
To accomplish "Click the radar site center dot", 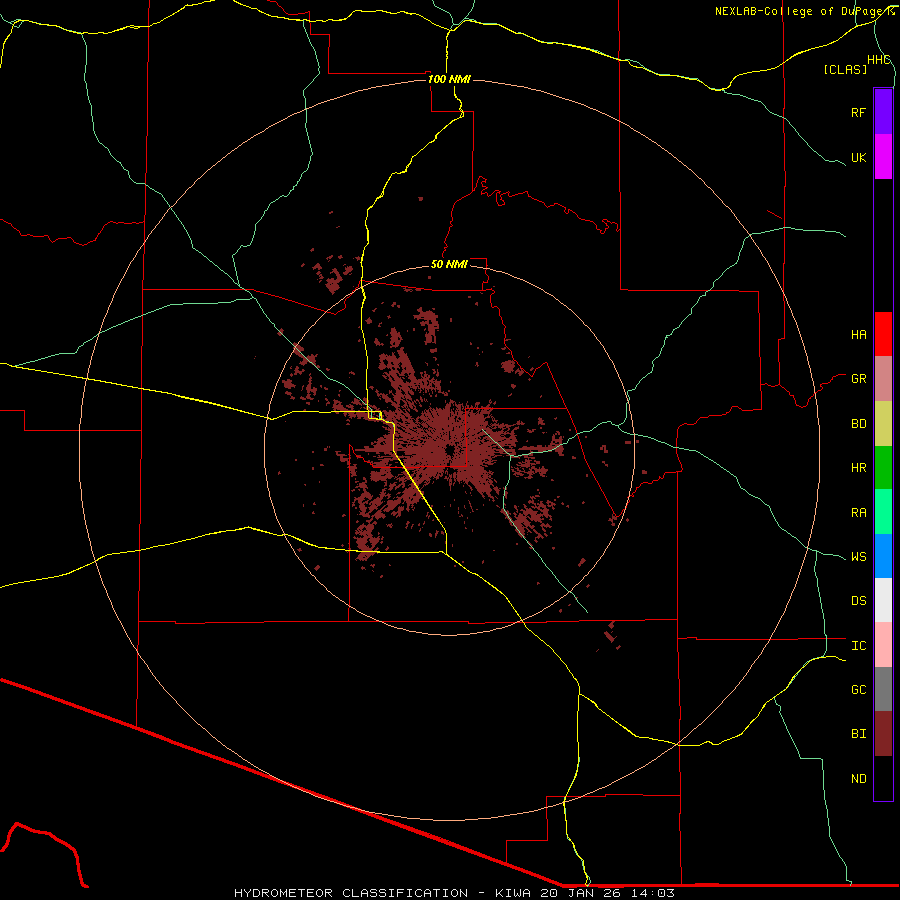I will pyautogui.click(x=449, y=449).
